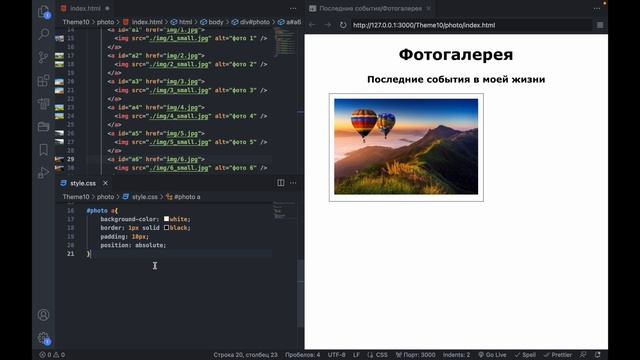Open cursor position Строка 20, столбец 23
640x360 pixels.
point(245,355)
